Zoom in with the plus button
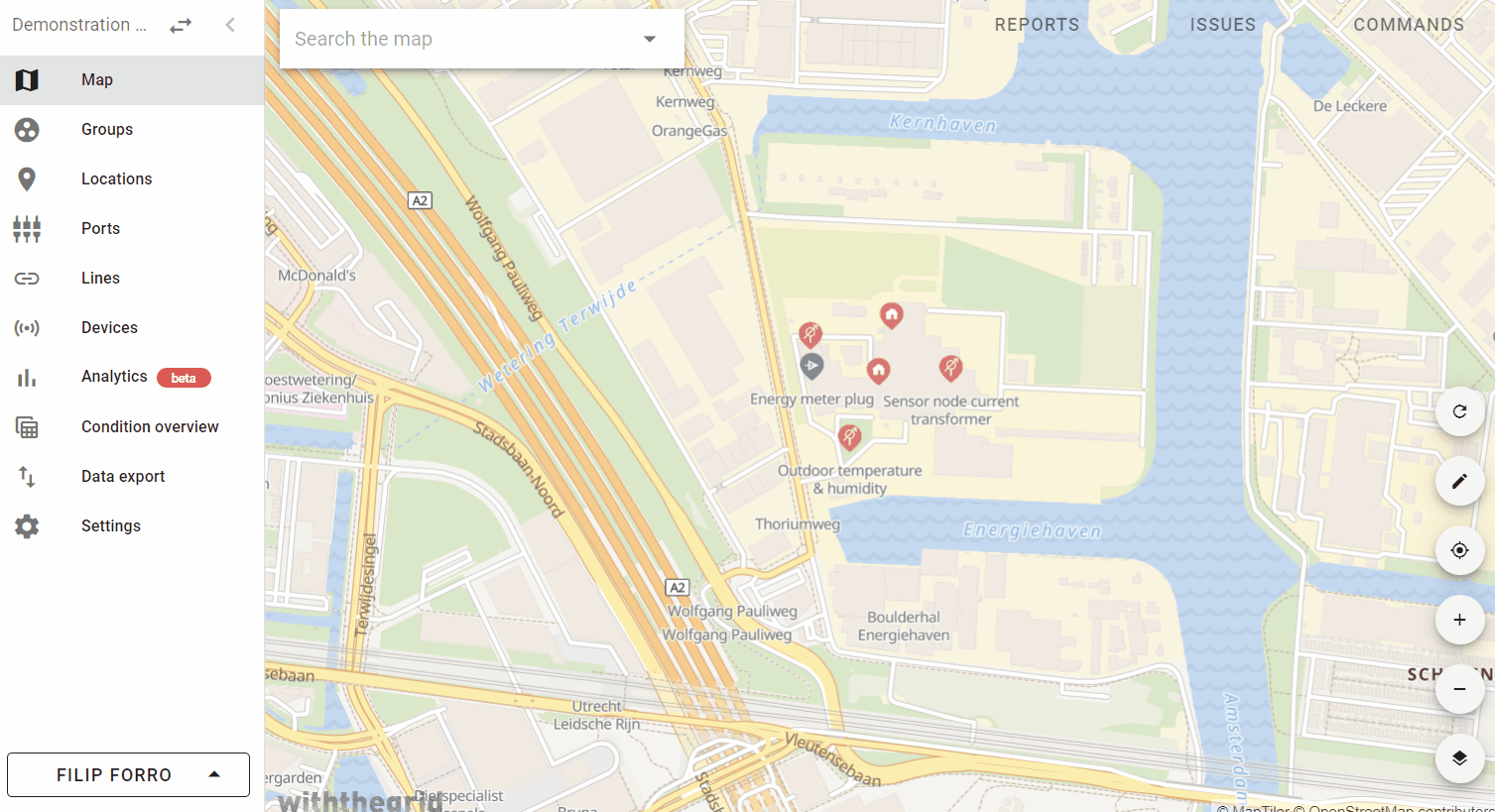Screen dimensions: 1495x812 click(x=1459, y=620)
